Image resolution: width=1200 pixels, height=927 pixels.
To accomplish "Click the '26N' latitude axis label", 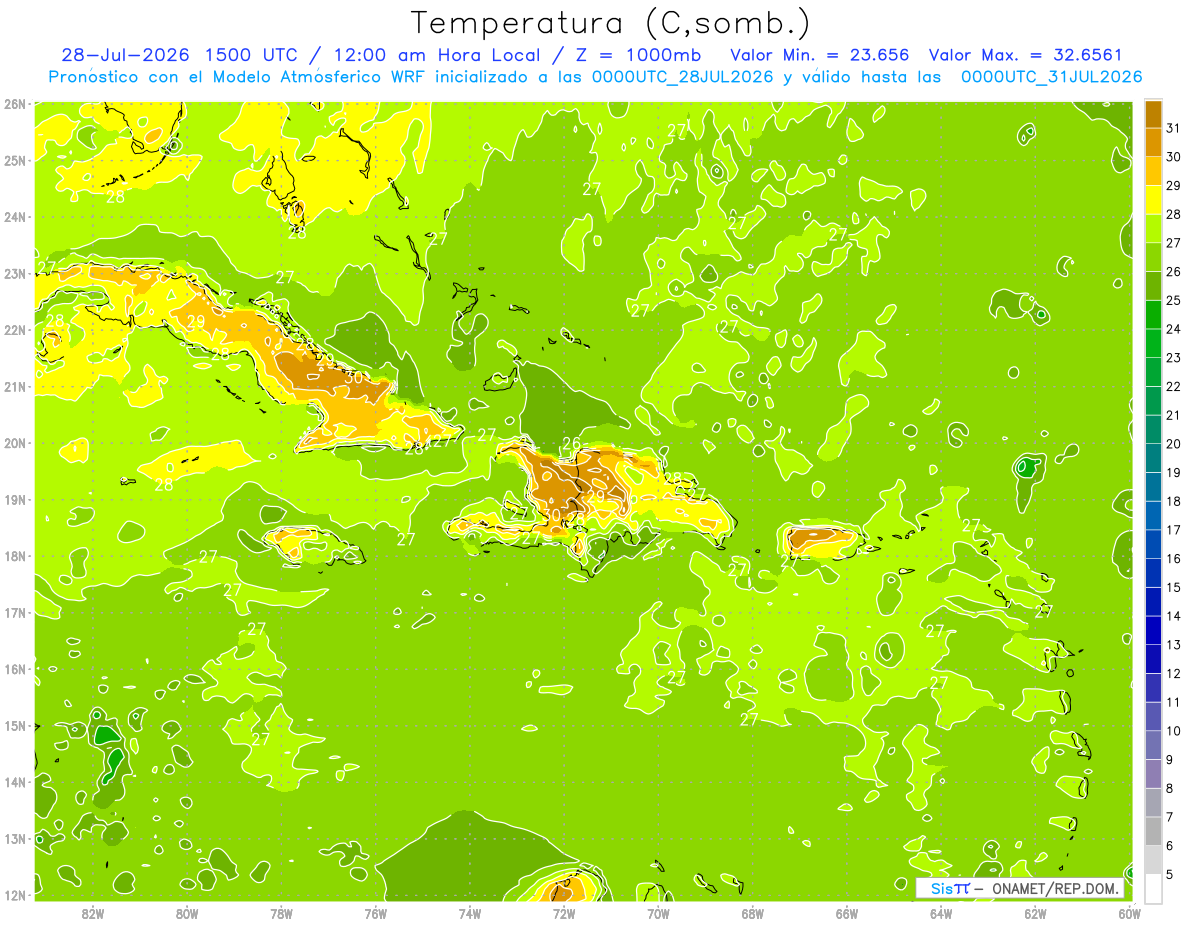I will pyautogui.click(x=14, y=103).
